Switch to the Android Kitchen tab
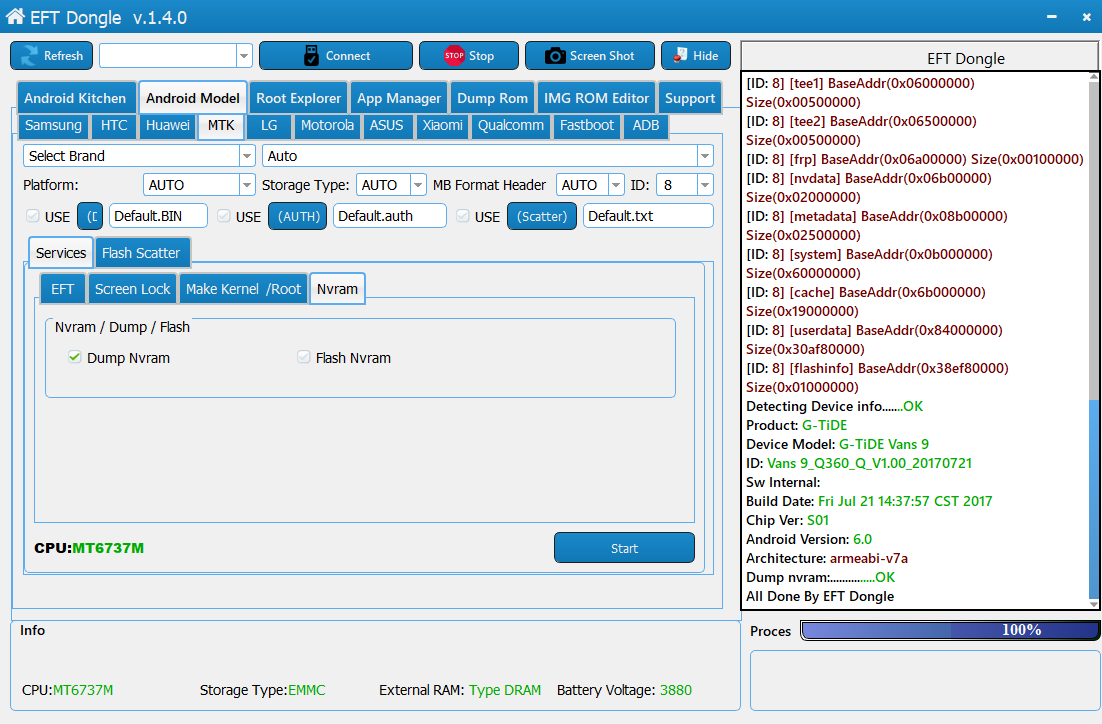 point(75,98)
